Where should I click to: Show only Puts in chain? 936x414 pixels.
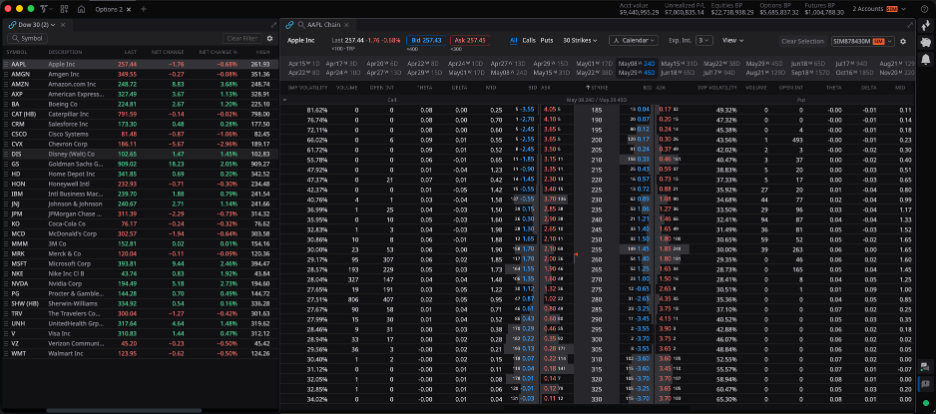[x=547, y=41]
